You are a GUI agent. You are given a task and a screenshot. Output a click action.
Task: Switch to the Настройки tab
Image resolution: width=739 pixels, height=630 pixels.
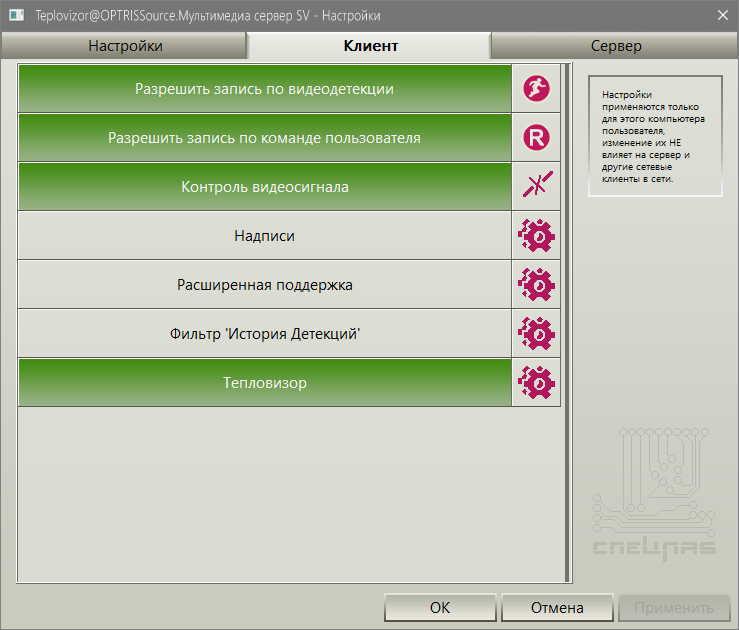(x=125, y=46)
